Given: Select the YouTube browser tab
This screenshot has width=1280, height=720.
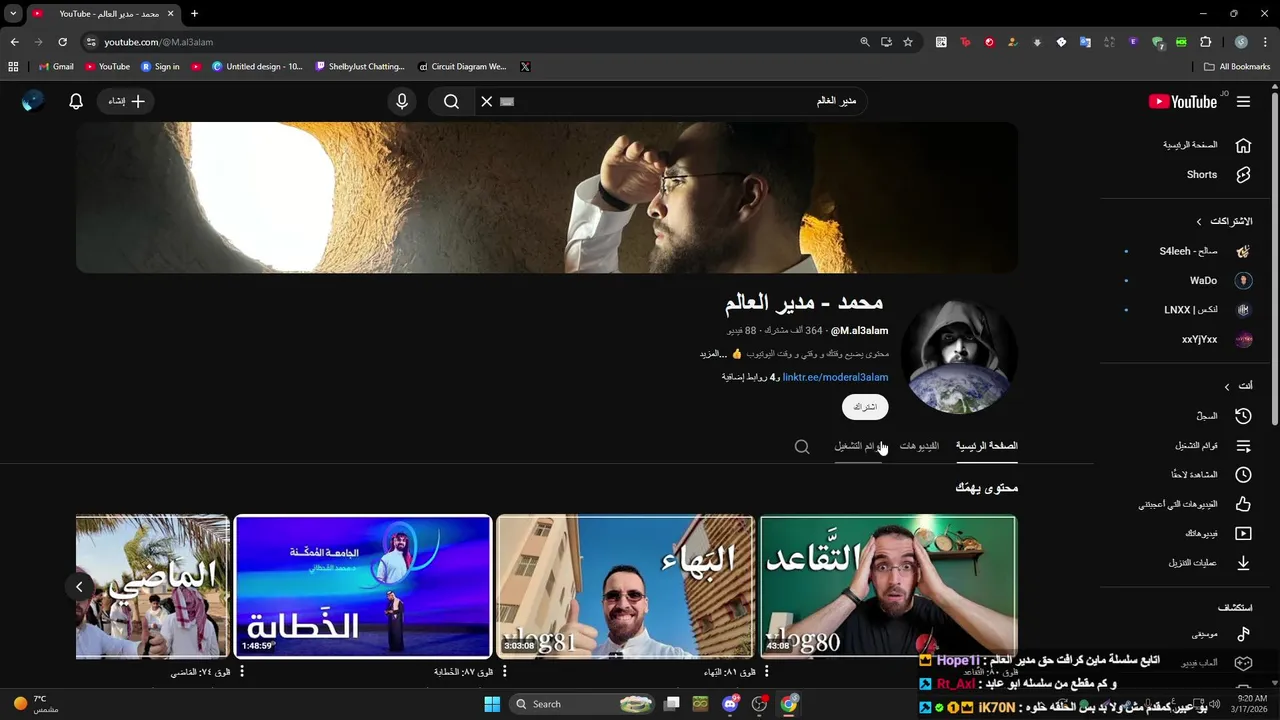Looking at the screenshot, I should (x=102, y=13).
